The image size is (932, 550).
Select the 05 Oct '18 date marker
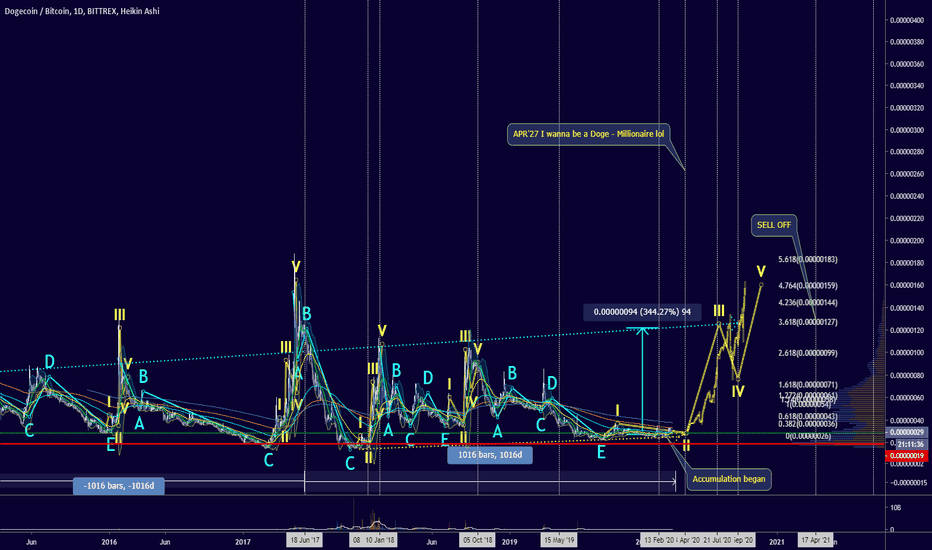(477, 540)
